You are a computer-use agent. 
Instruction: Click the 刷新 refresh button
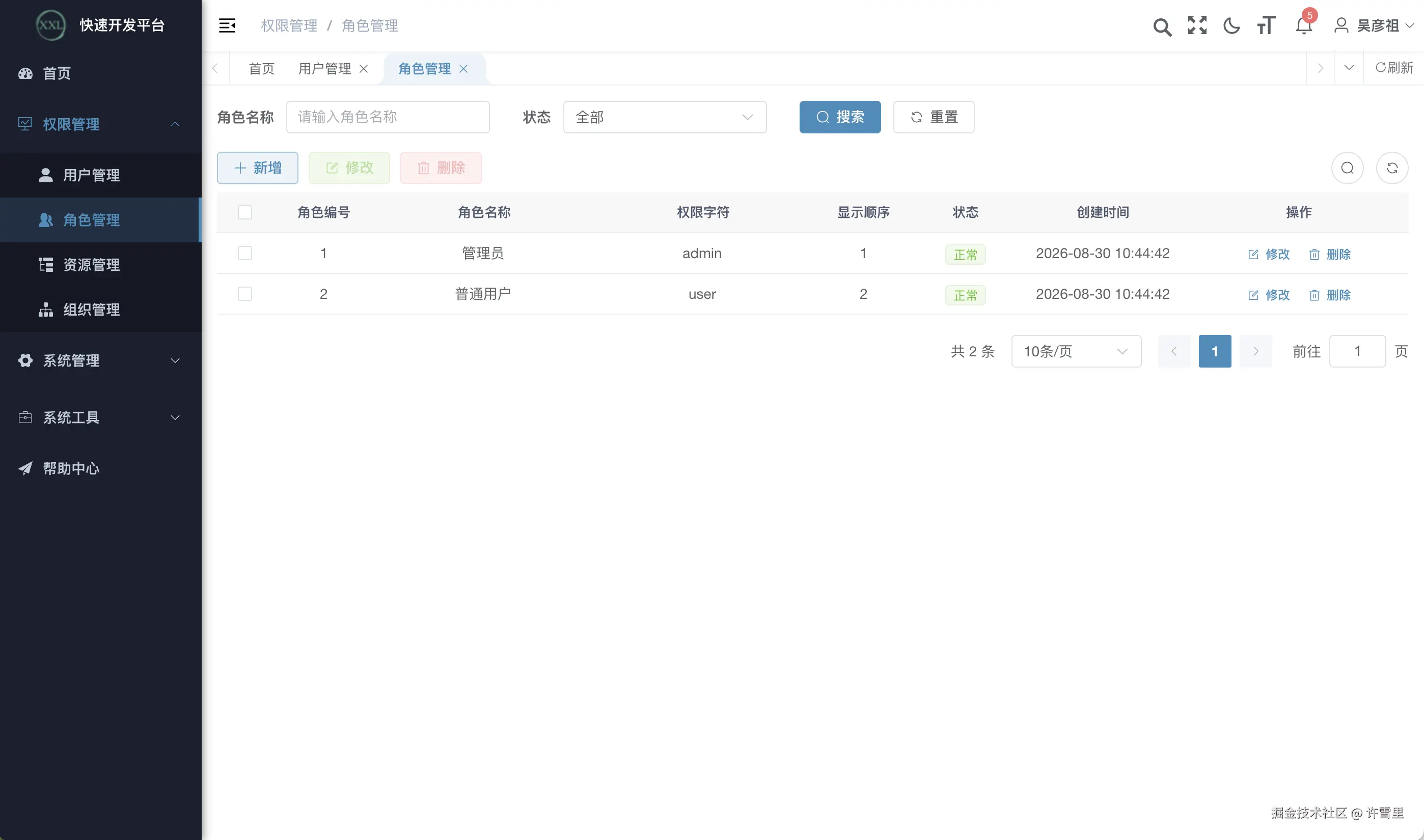click(1394, 68)
